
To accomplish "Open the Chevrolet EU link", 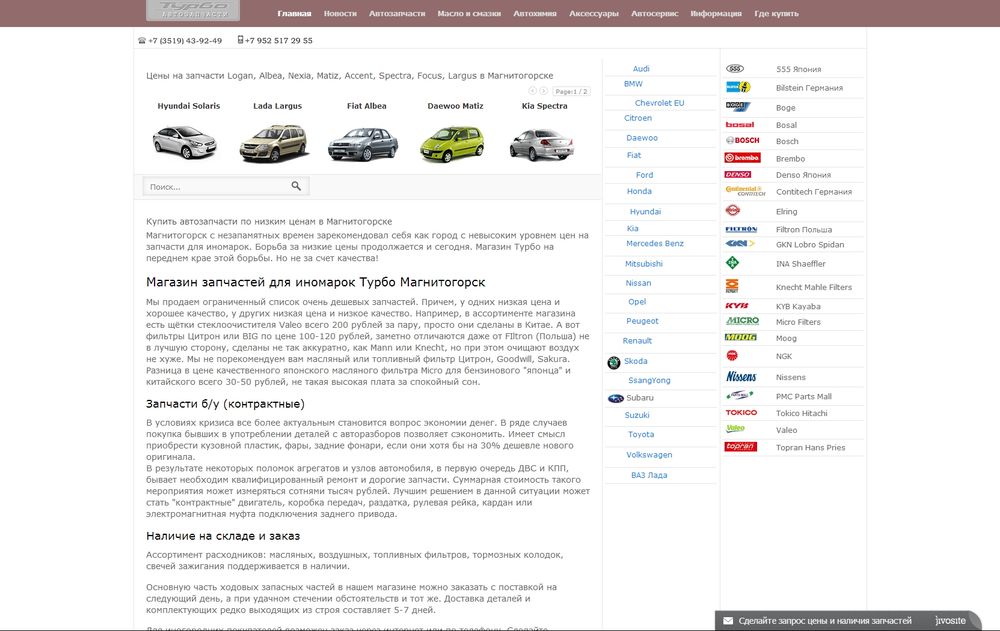I will [x=659, y=103].
